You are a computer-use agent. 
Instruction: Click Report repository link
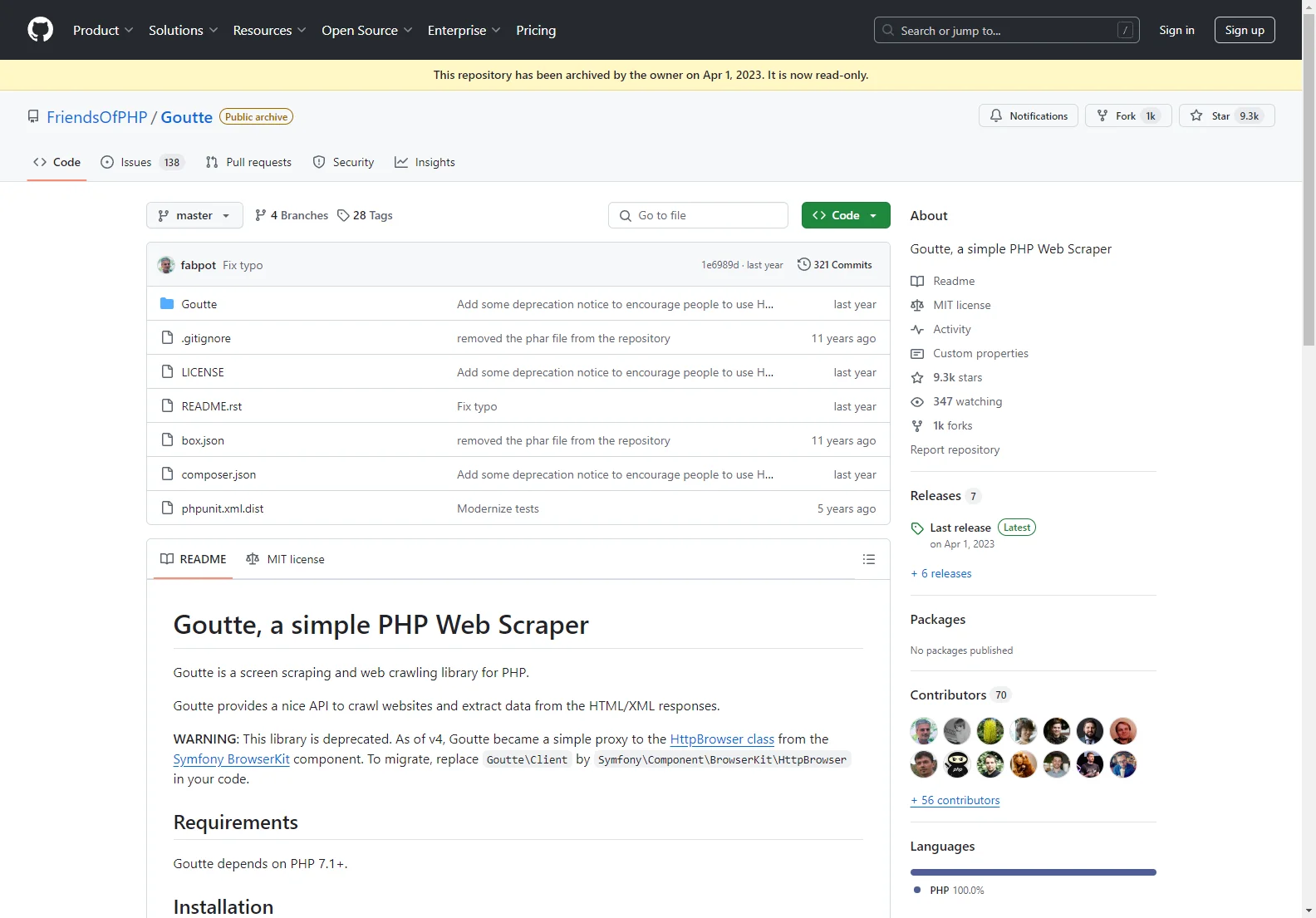click(955, 449)
